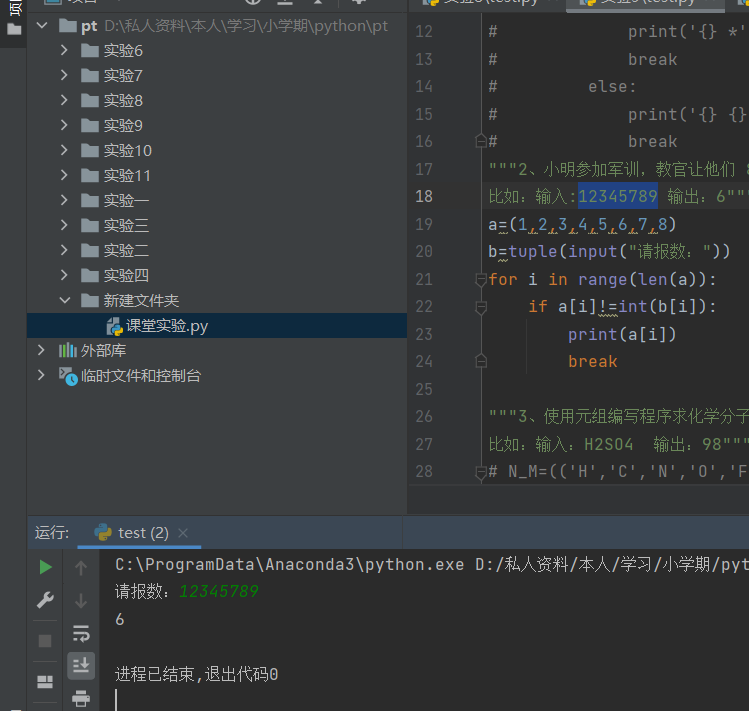Click the Python icon in run tab
Image resolution: width=749 pixels, height=711 pixels.
click(x=103, y=532)
